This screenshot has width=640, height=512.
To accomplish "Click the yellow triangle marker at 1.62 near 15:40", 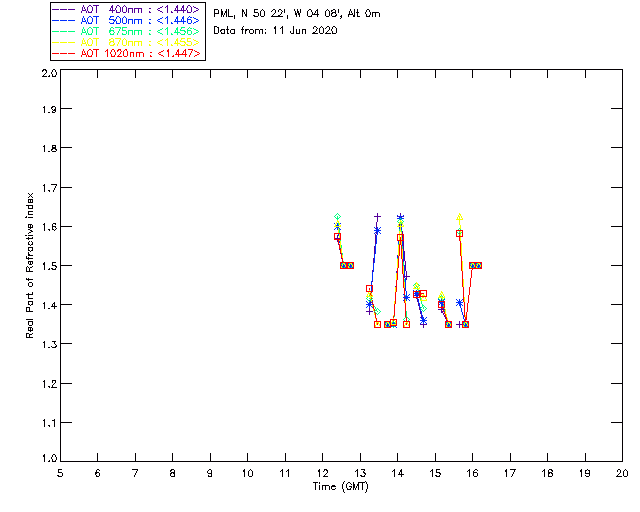I will coord(460,217).
